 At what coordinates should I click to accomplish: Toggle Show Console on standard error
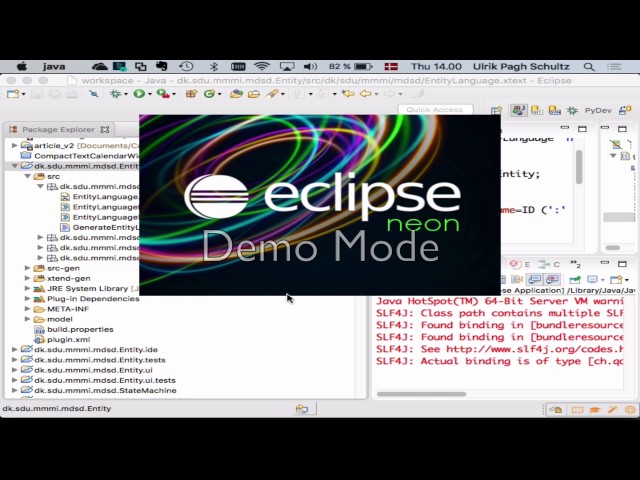click(x=552, y=280)
